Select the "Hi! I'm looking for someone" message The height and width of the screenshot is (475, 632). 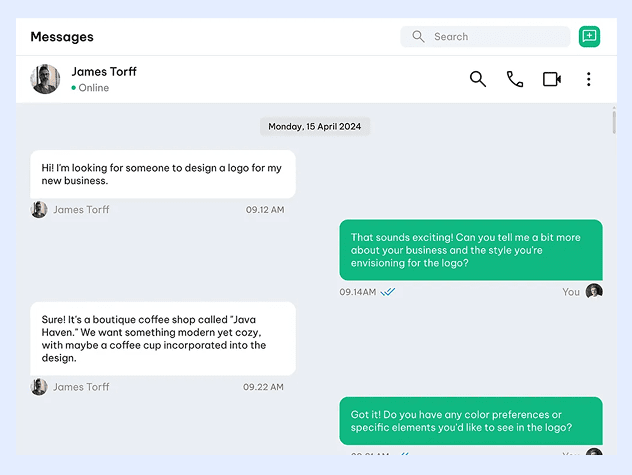(x=162, y=175)
